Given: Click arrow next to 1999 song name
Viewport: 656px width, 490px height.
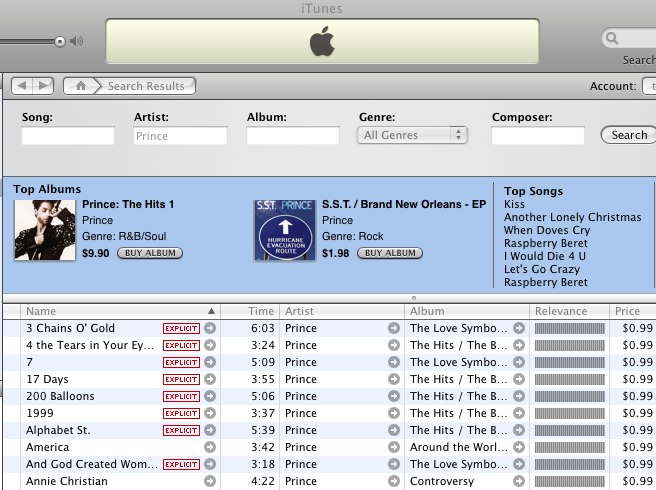Looking at the screenshot, I should tap(210, 413).
